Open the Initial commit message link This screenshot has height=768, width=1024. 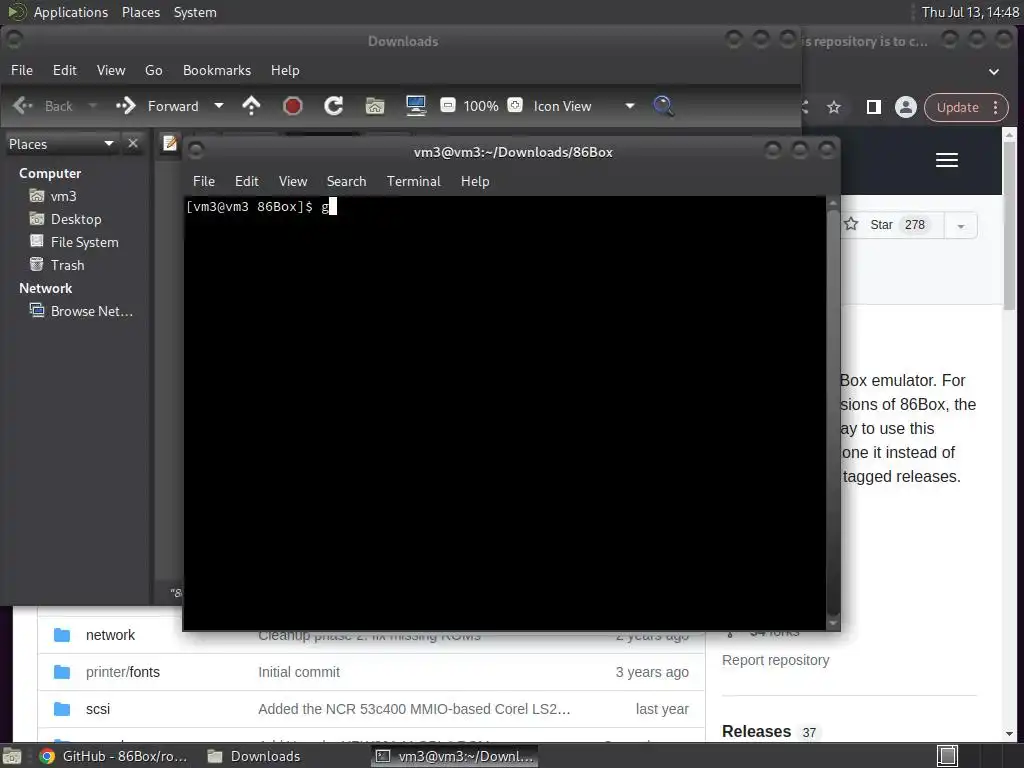298,671
